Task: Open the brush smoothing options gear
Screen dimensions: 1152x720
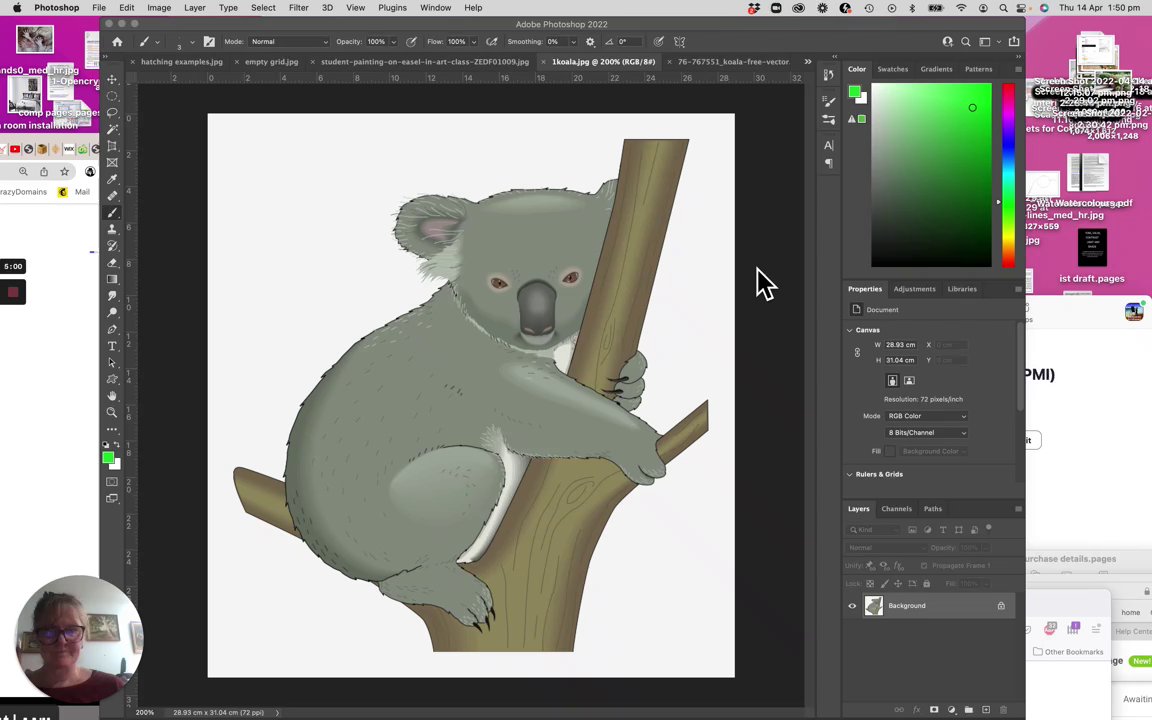Action: [x=590, y=42]
